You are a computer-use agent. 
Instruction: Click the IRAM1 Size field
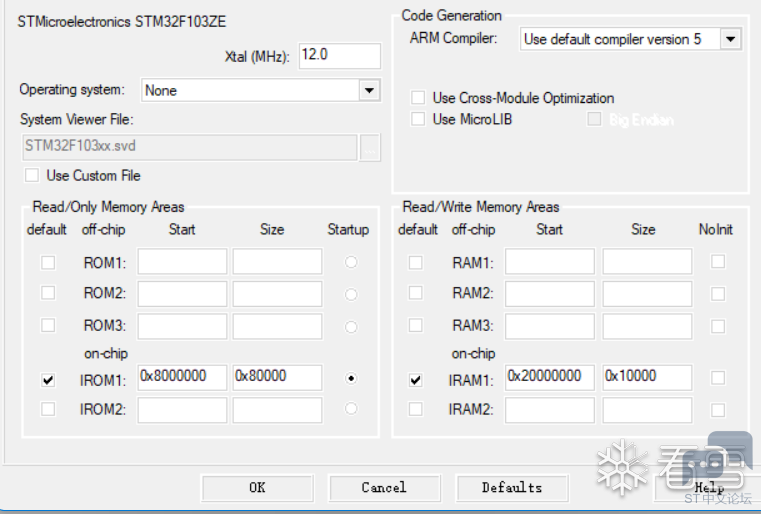pos(647,378)
